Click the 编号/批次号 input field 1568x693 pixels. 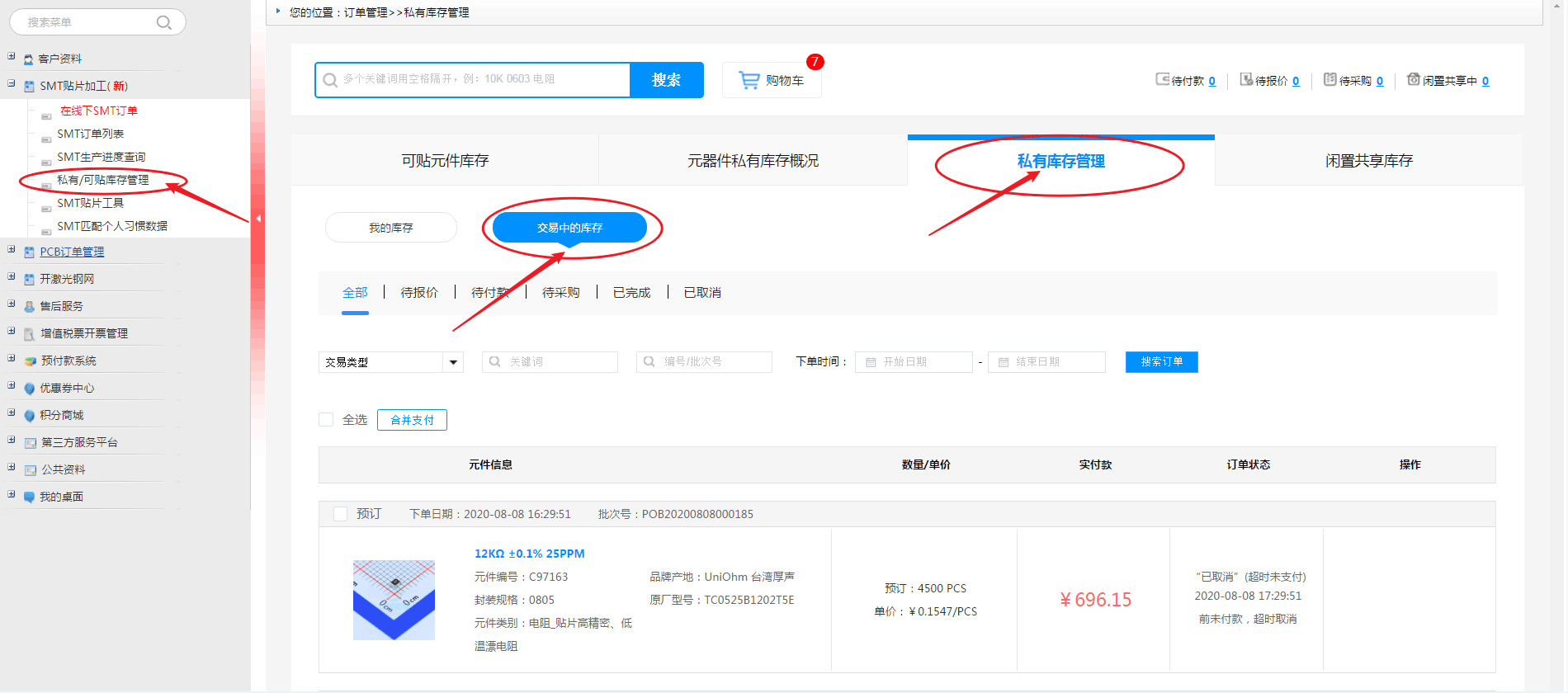pos(704,362)
